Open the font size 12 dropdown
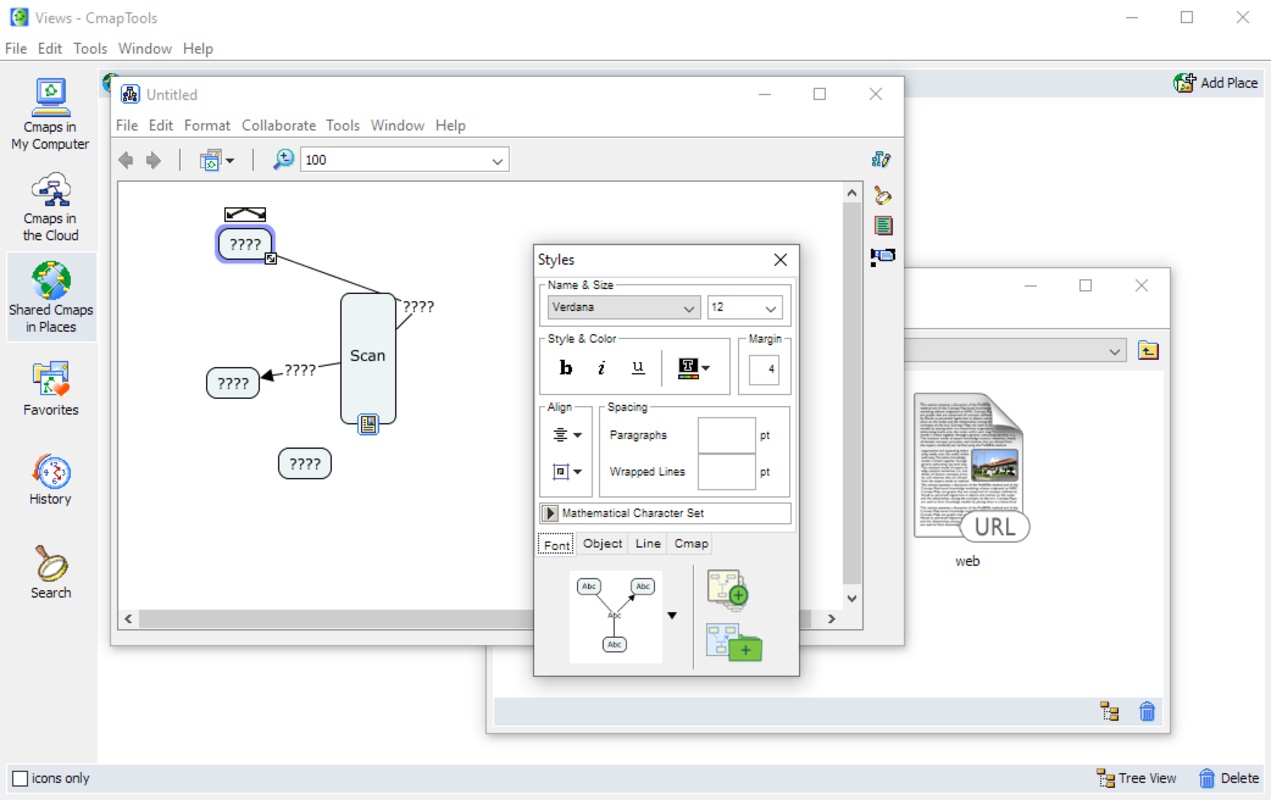The image size is (1271, 800). pos(744,308)
